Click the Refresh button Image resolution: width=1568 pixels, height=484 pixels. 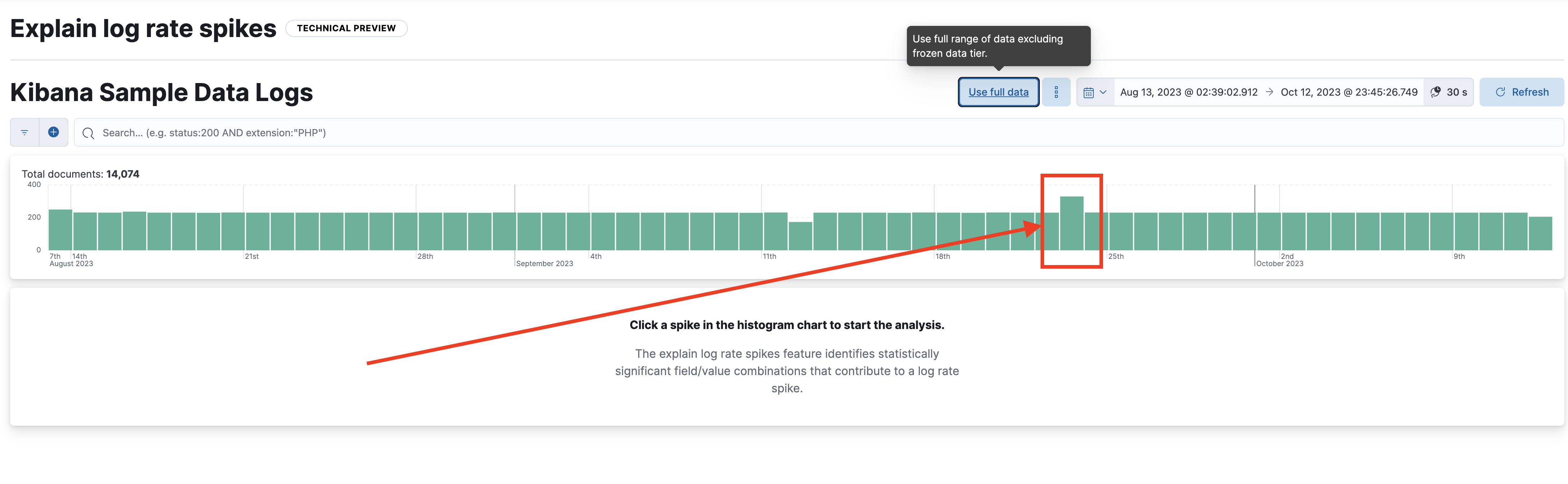(x=1521, y=92)
